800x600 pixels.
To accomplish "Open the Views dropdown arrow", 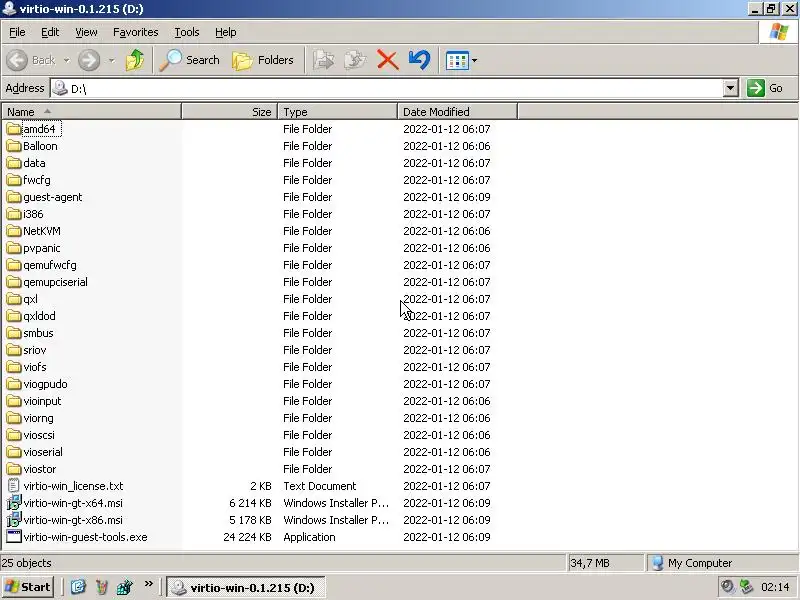I will (x=474, y=61).
